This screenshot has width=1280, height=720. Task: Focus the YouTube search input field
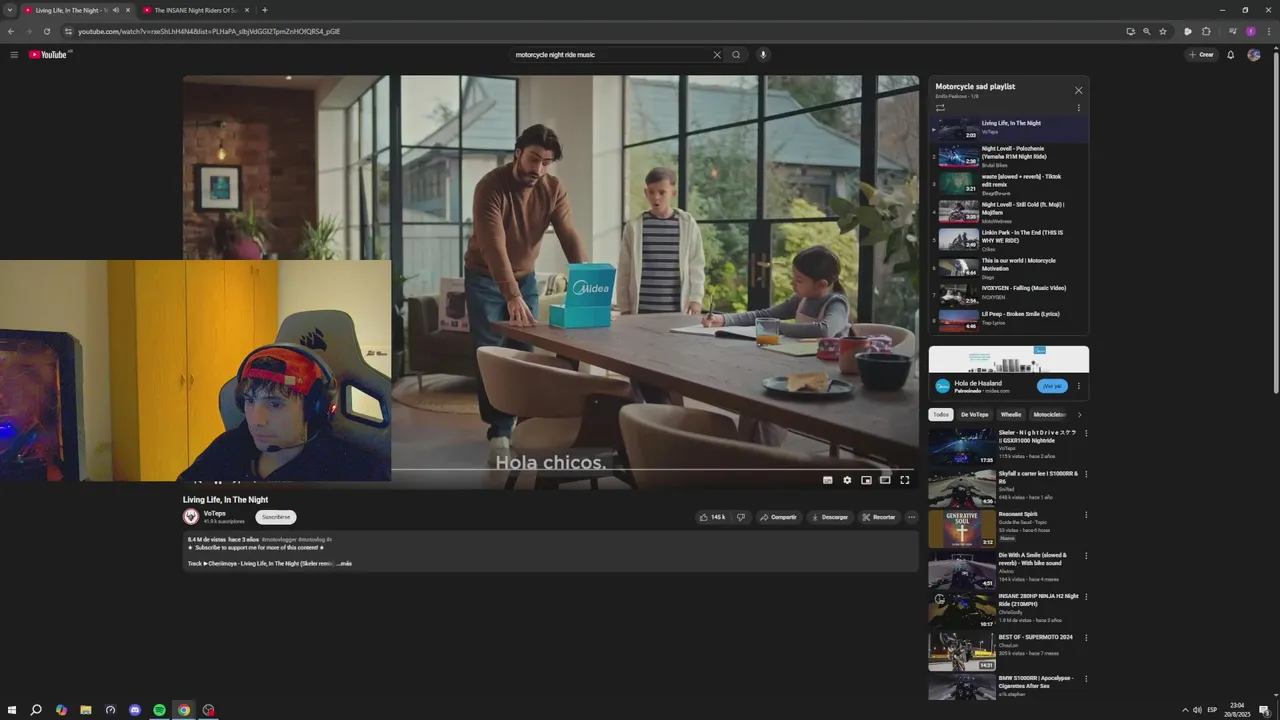pos(610,55)
